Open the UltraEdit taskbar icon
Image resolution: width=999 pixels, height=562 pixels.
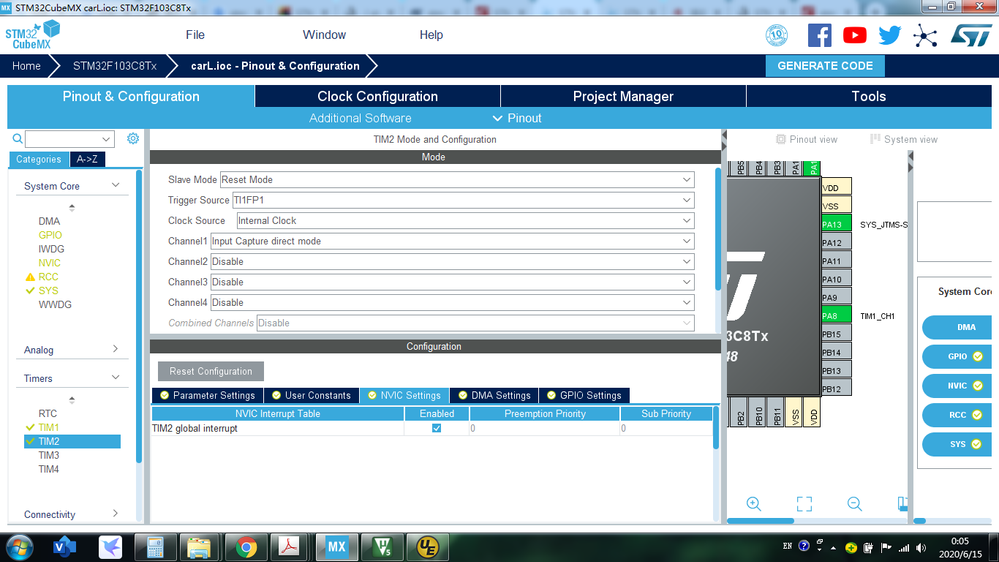427,547
